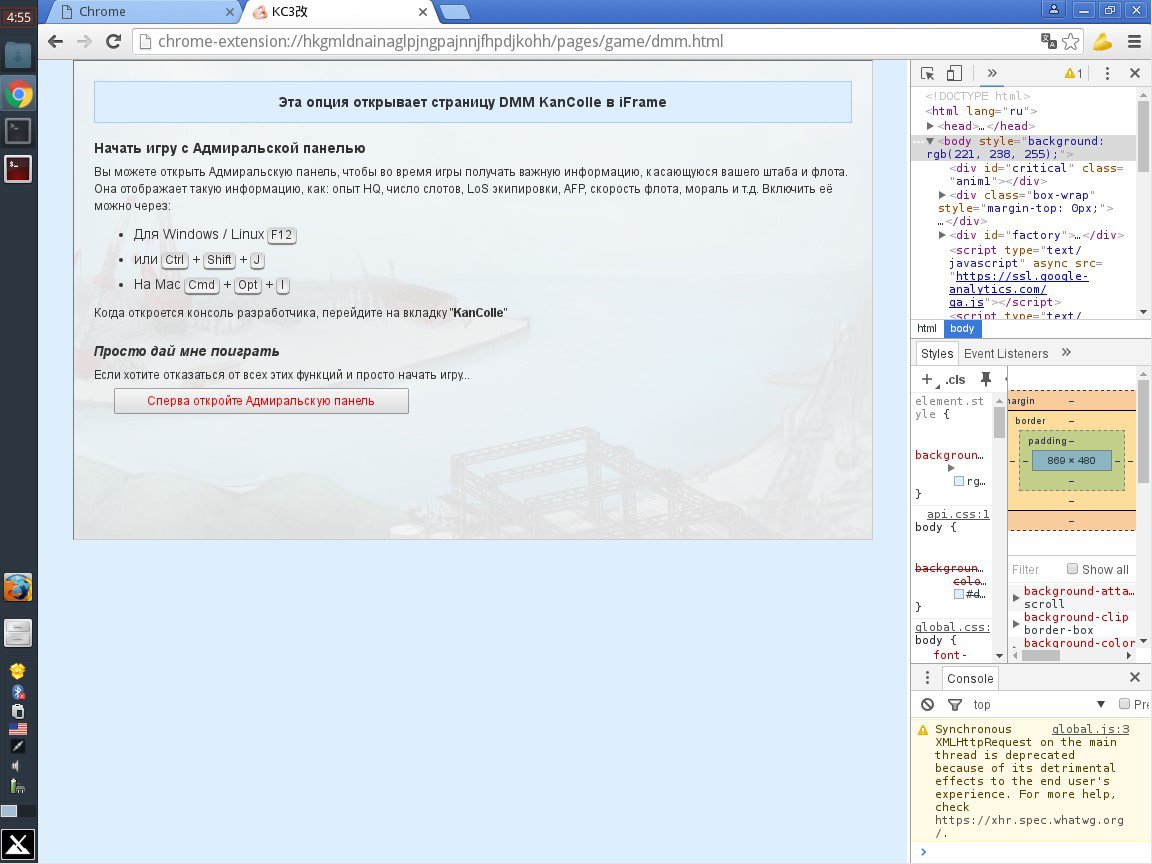Image resolution: width=1152 pixels, height=864 pixels.
Task: Click the Сперва откройте Адмиральскую панель button
Action: (261, 400)
